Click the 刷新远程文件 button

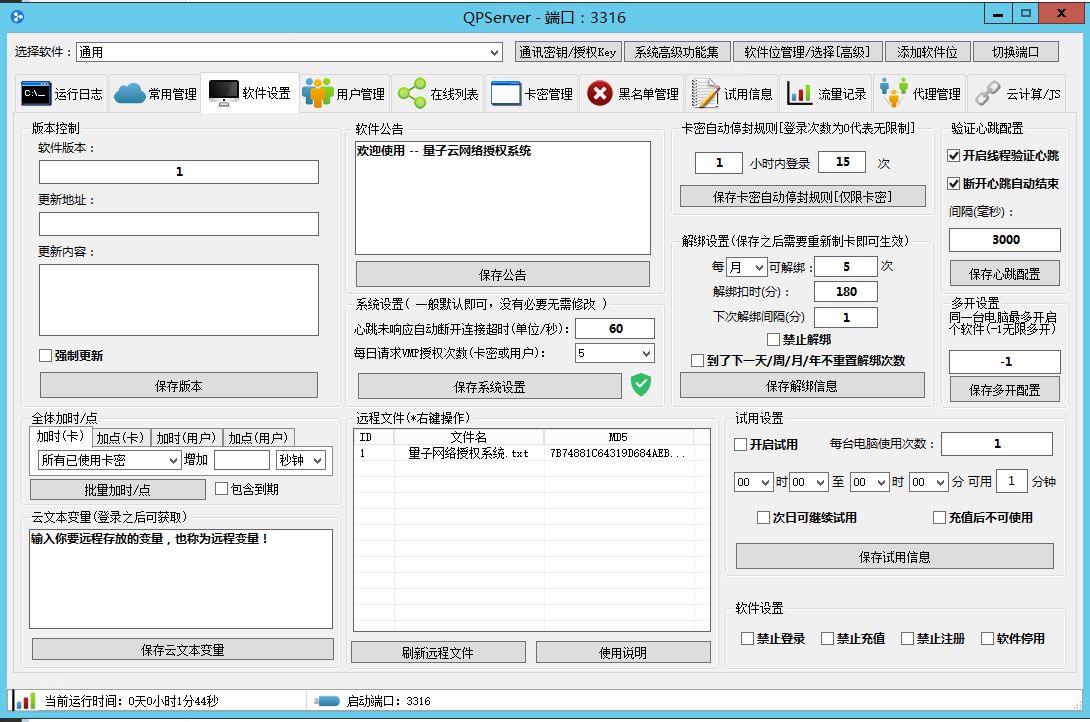(x=438, y=652)
